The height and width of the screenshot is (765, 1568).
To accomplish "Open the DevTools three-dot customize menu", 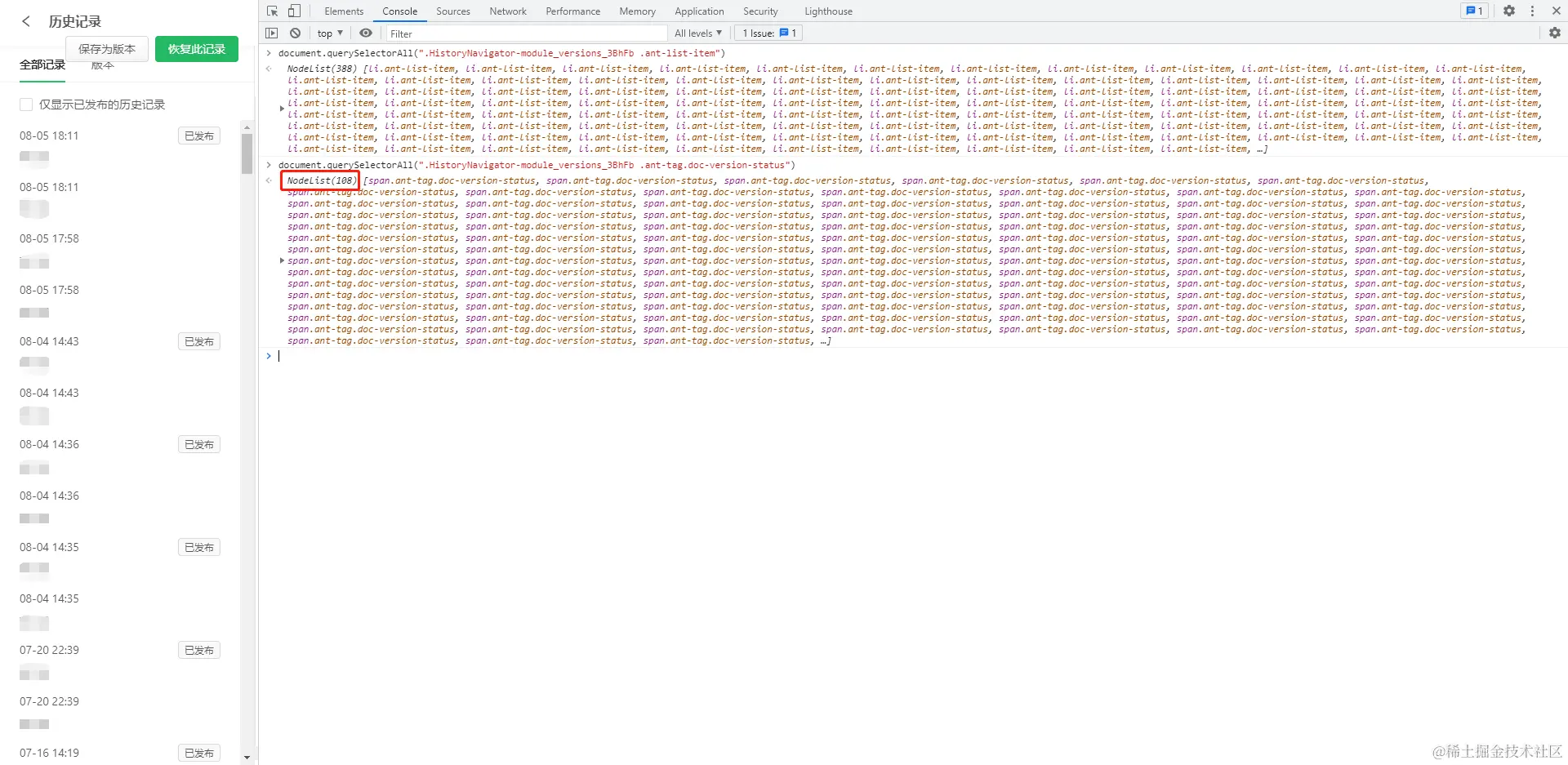I will click(1532, 11).
